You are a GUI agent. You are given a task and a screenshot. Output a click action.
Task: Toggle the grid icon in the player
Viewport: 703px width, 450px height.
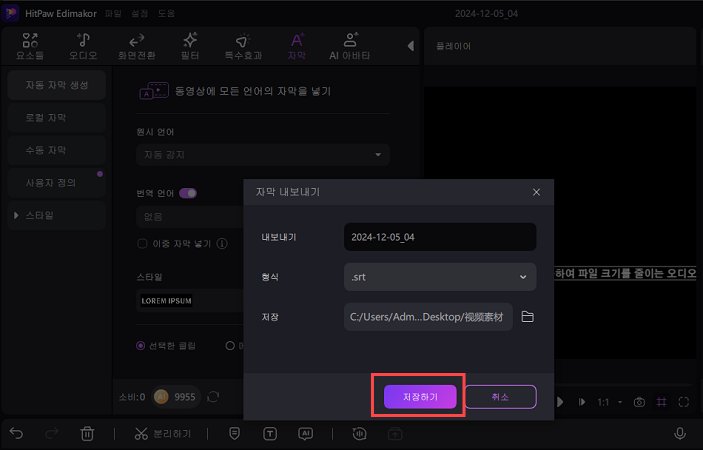[662, 402]
